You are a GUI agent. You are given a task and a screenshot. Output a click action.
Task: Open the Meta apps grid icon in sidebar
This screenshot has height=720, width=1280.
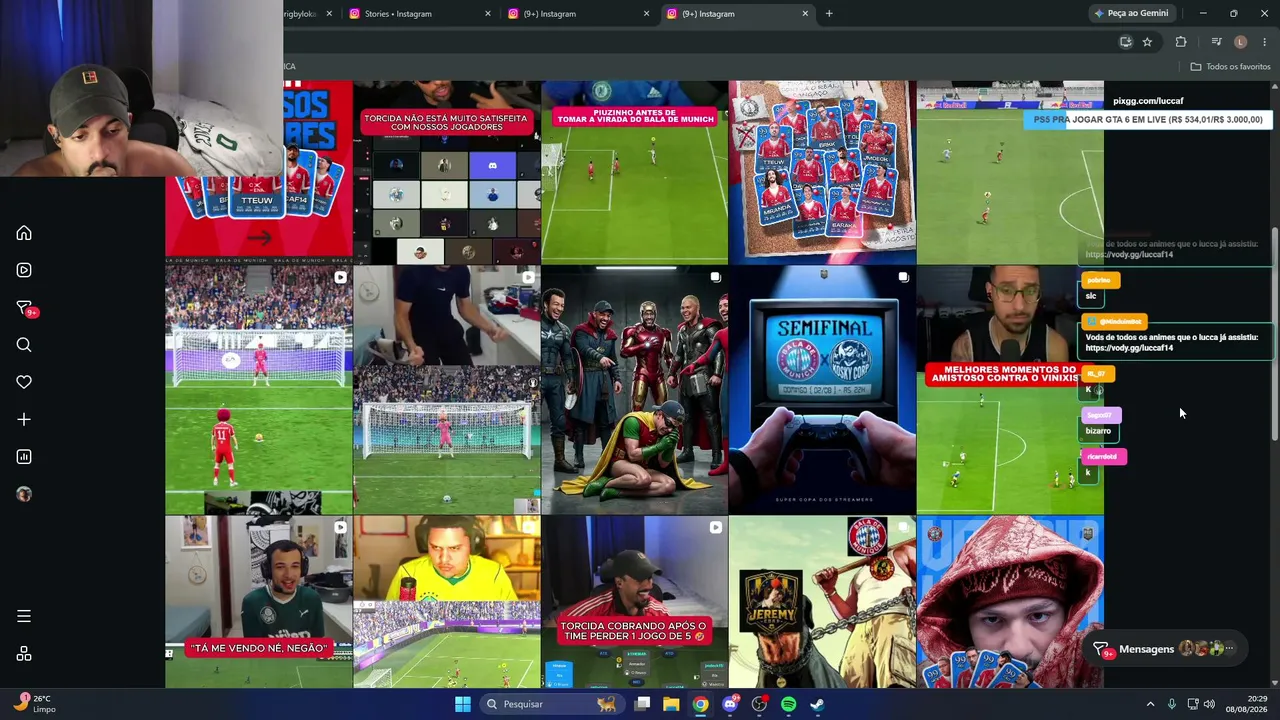(24, 654)
